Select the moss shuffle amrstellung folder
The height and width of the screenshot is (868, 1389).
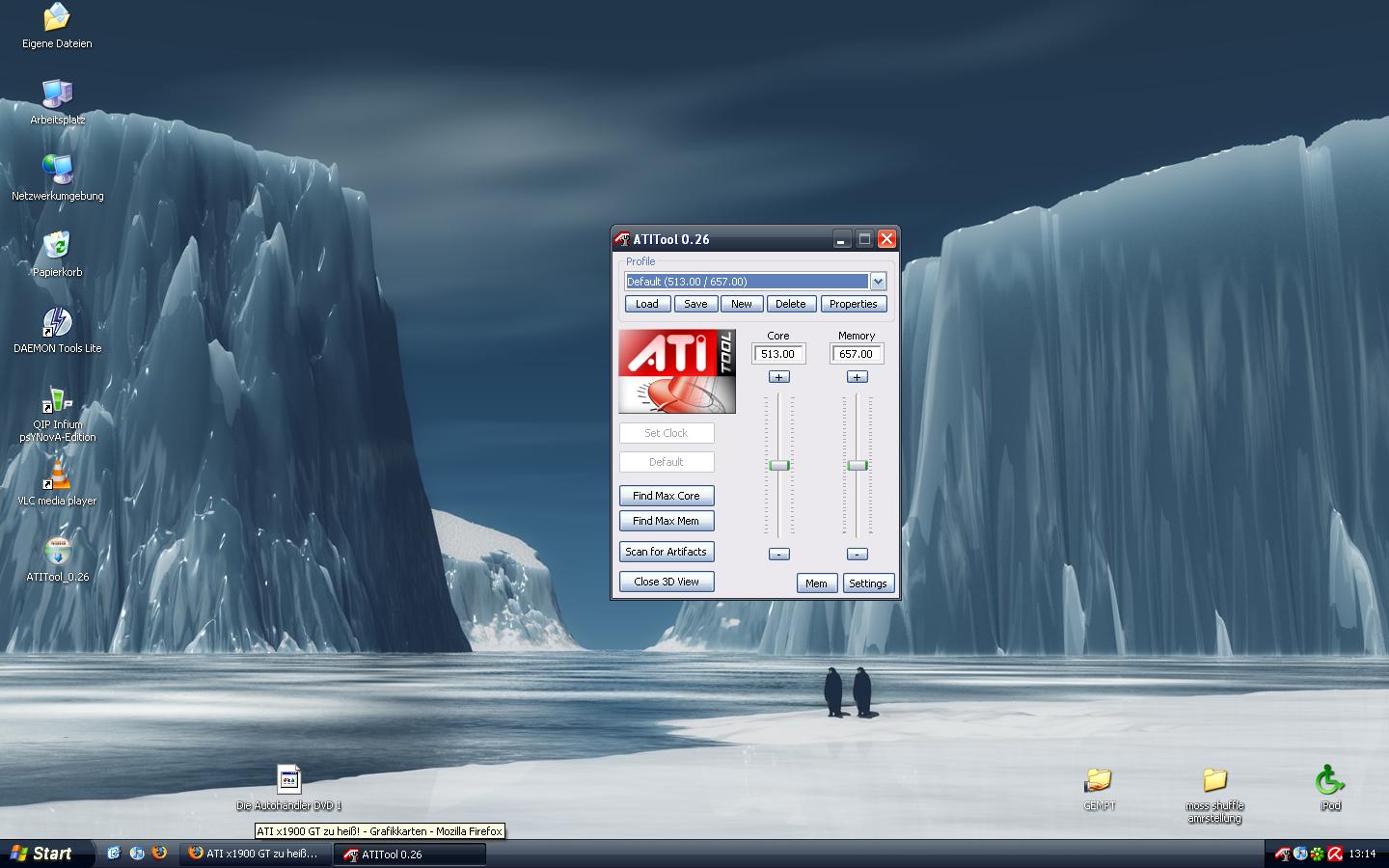[1214, 794]
